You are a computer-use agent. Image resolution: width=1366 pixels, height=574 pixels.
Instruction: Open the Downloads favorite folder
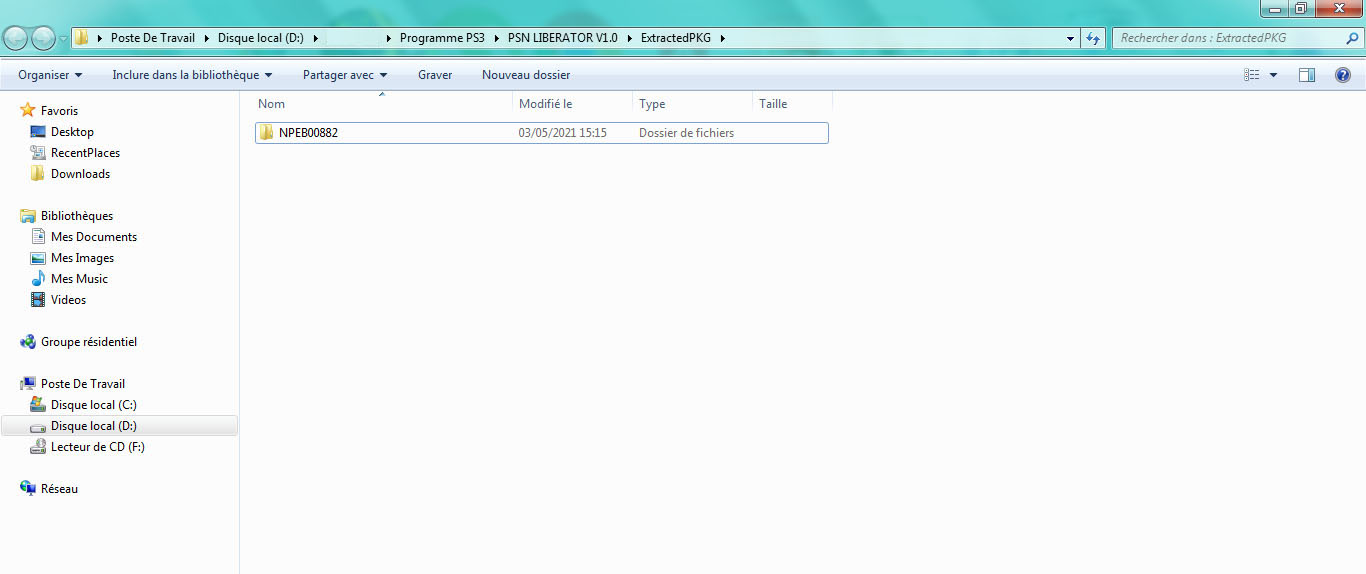[80, 174]
